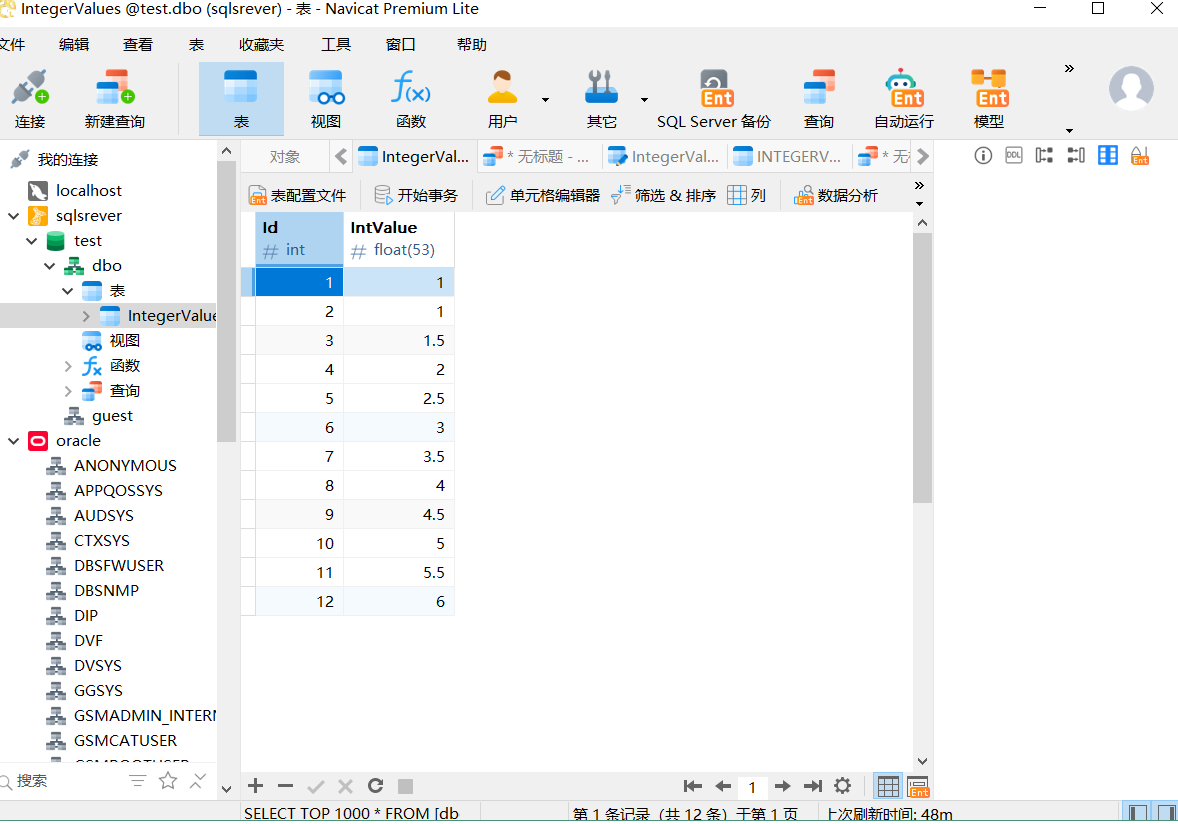Click 筛选 & 排序 (Filter & Sort)
This screenshot has height=824, width=1178.
tap(664, 195)
